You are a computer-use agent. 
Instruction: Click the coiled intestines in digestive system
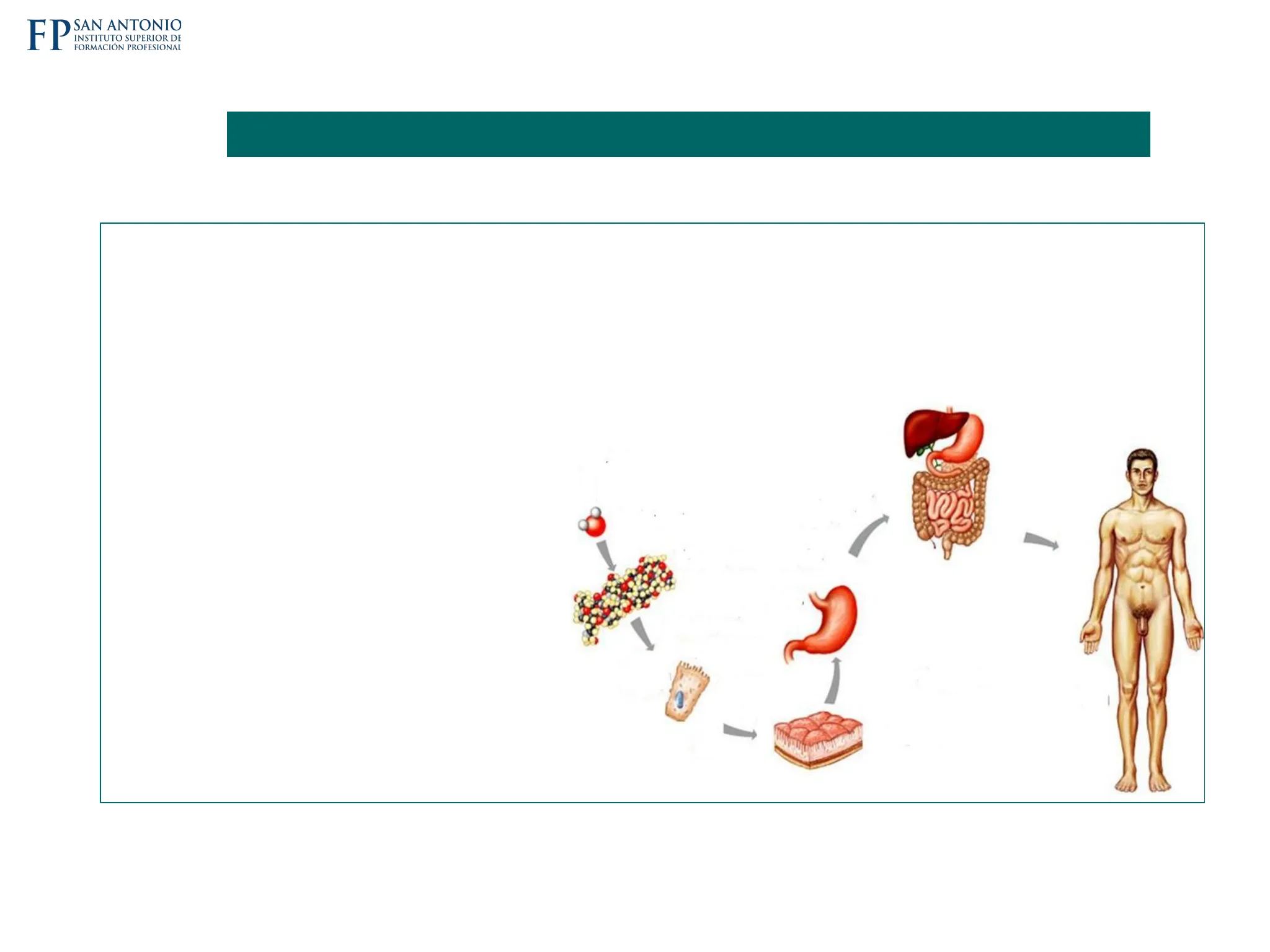coord(949,509)
